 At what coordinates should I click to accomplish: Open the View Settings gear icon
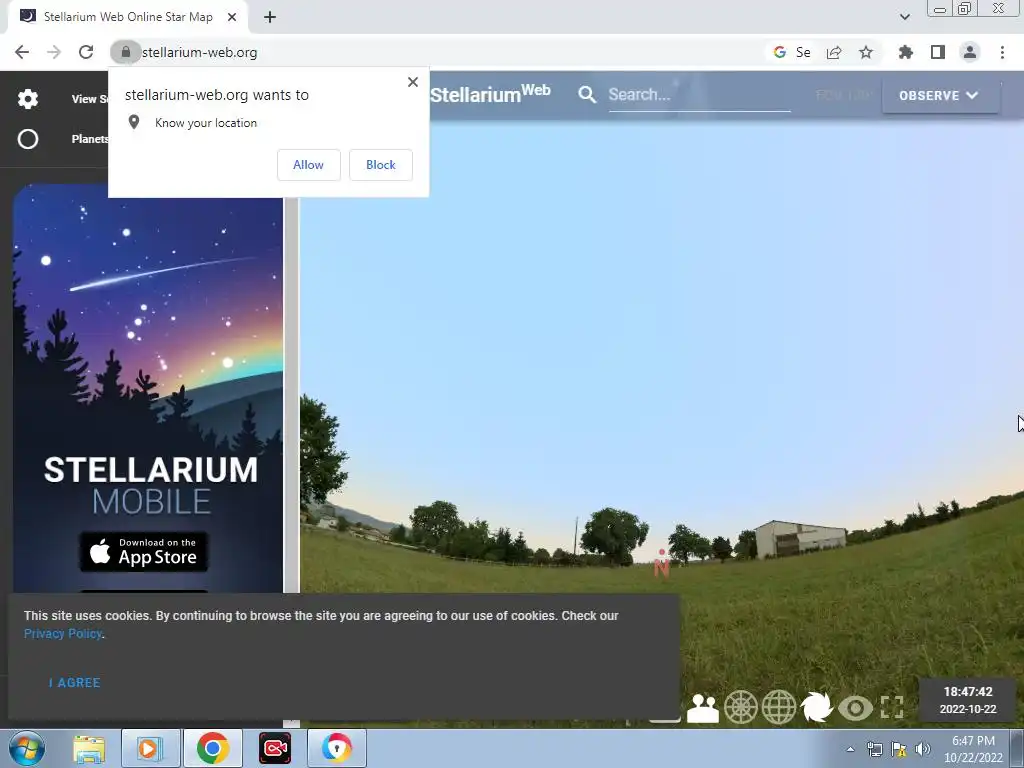(27, 99)
